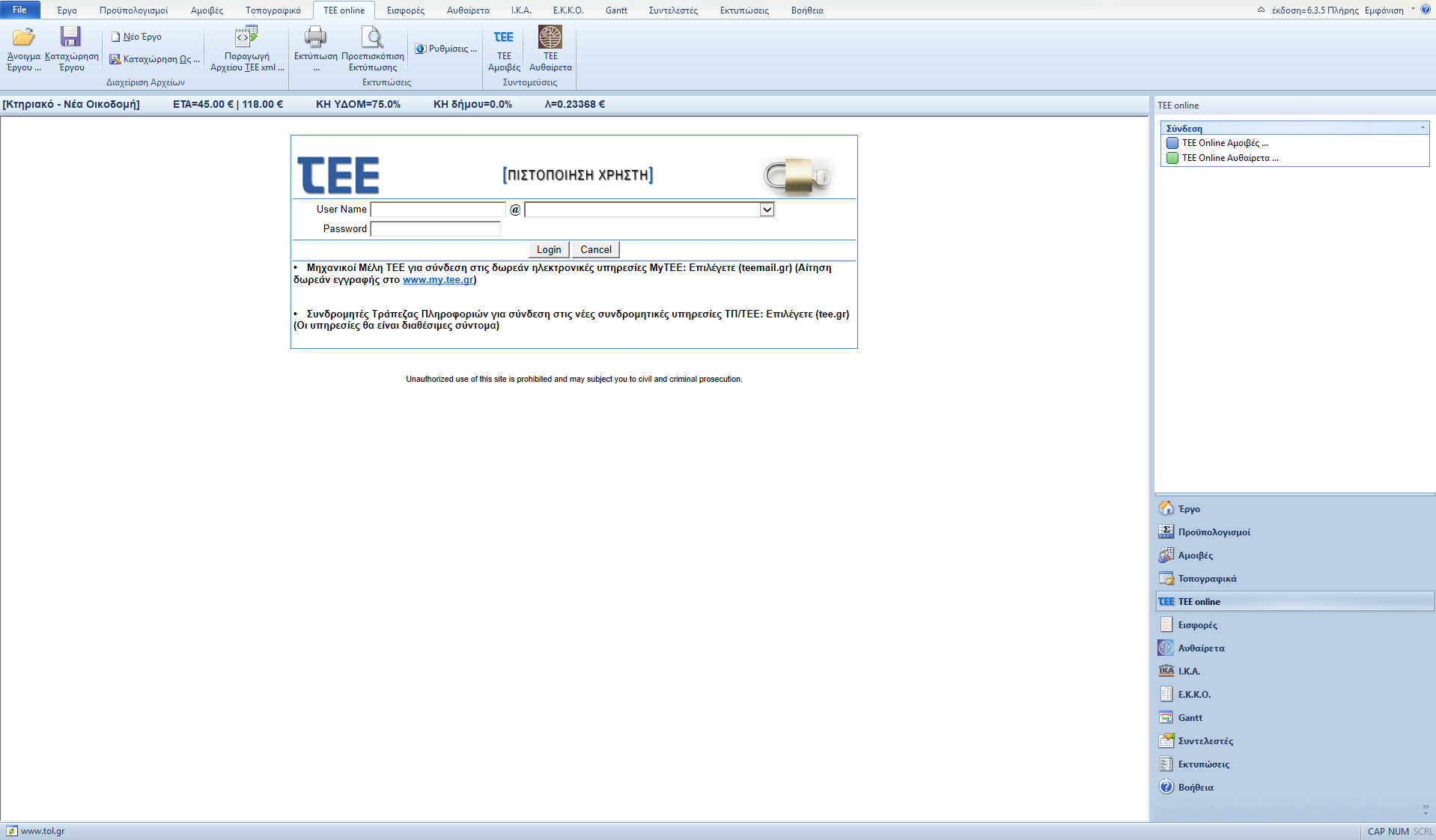Click the Print printer icon
Image resolution: width=1436 pixels, height=840 pixels.
pos(315,37)
